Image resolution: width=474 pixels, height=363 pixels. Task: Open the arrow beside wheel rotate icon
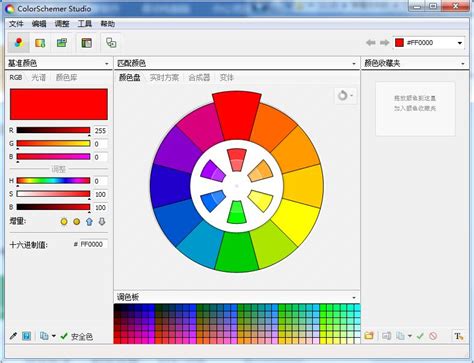coord(352,96)
